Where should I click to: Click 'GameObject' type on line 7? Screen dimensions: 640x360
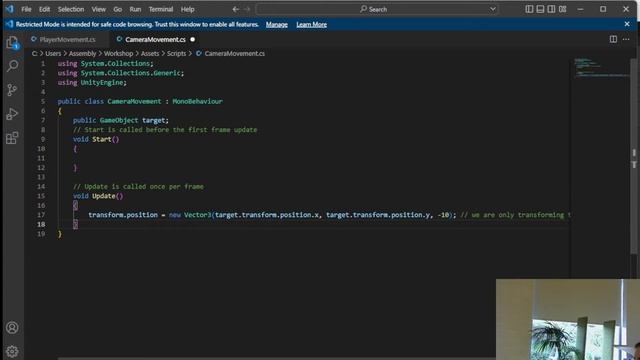[119, 120]
